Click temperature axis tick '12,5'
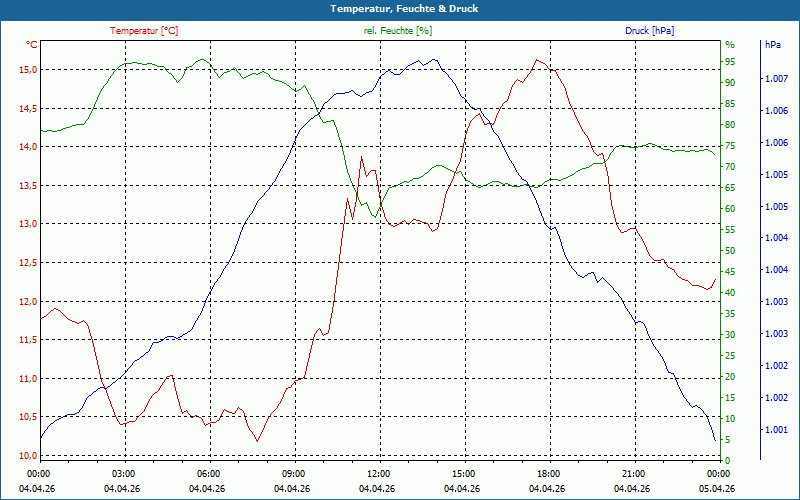The height and width of the screenshot is (500, 800). coord(28,263)
